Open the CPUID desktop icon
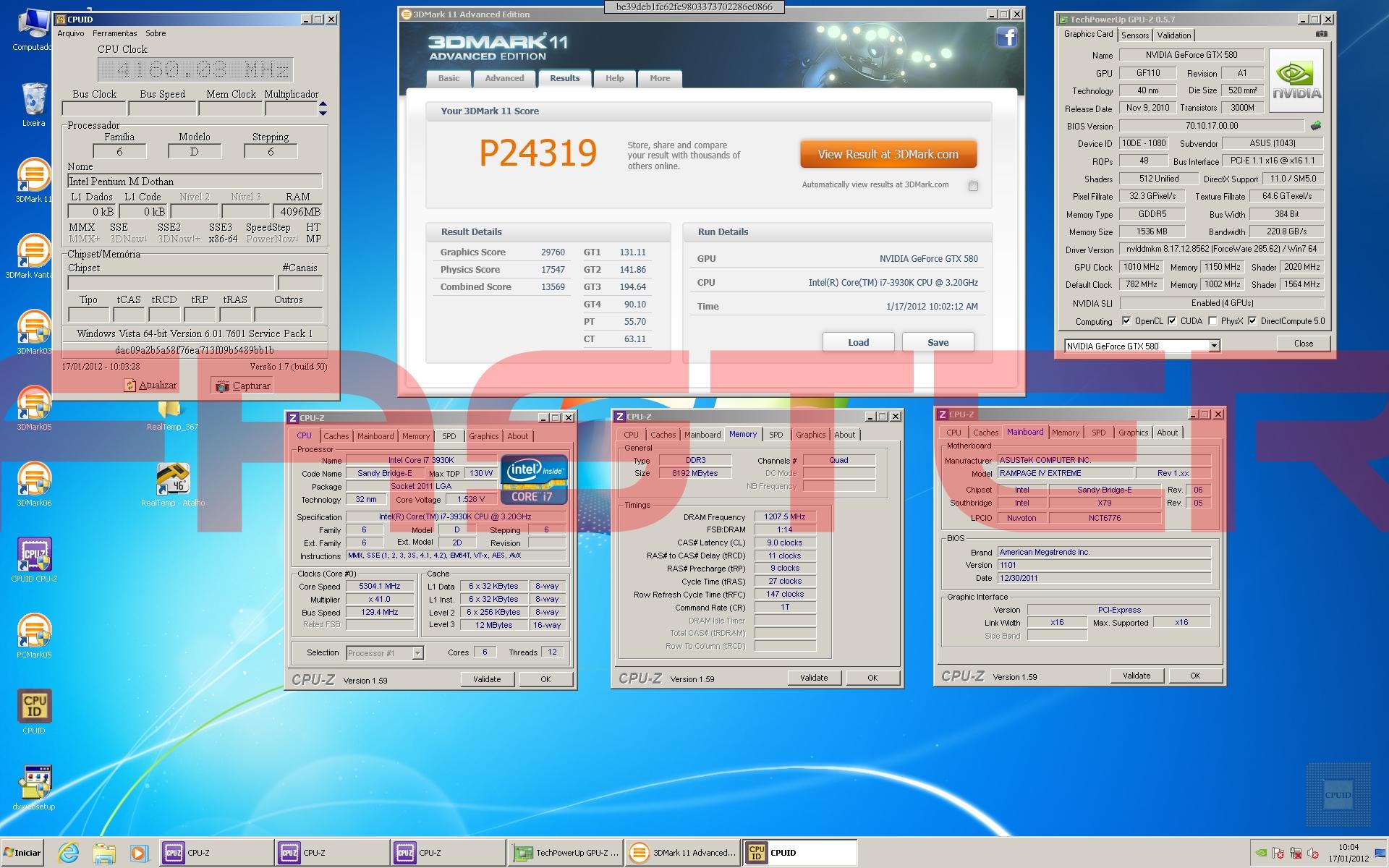The width and height of the screenshot is (1389, 868). point(34,712)
